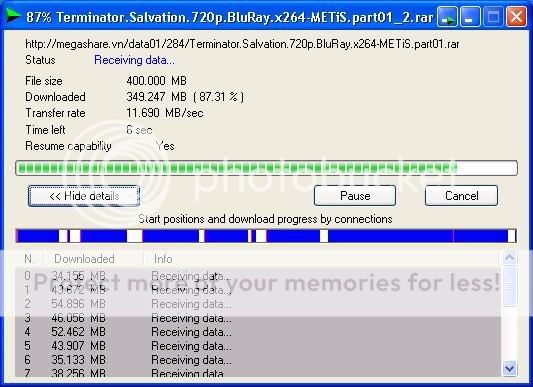Cancel the download

pos(461,196)
